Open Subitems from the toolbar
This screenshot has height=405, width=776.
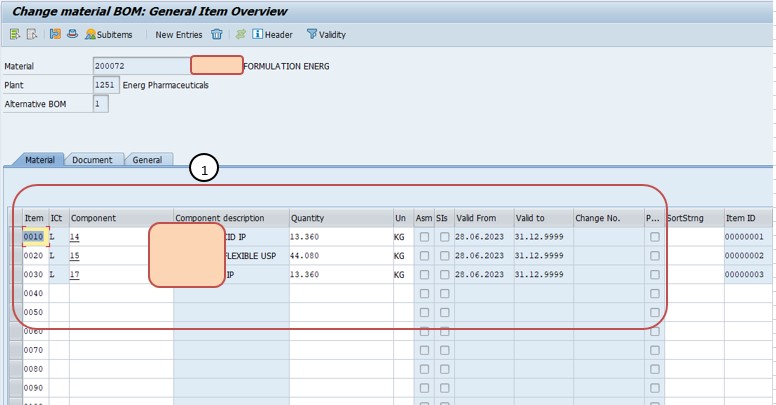coord(109,35)
